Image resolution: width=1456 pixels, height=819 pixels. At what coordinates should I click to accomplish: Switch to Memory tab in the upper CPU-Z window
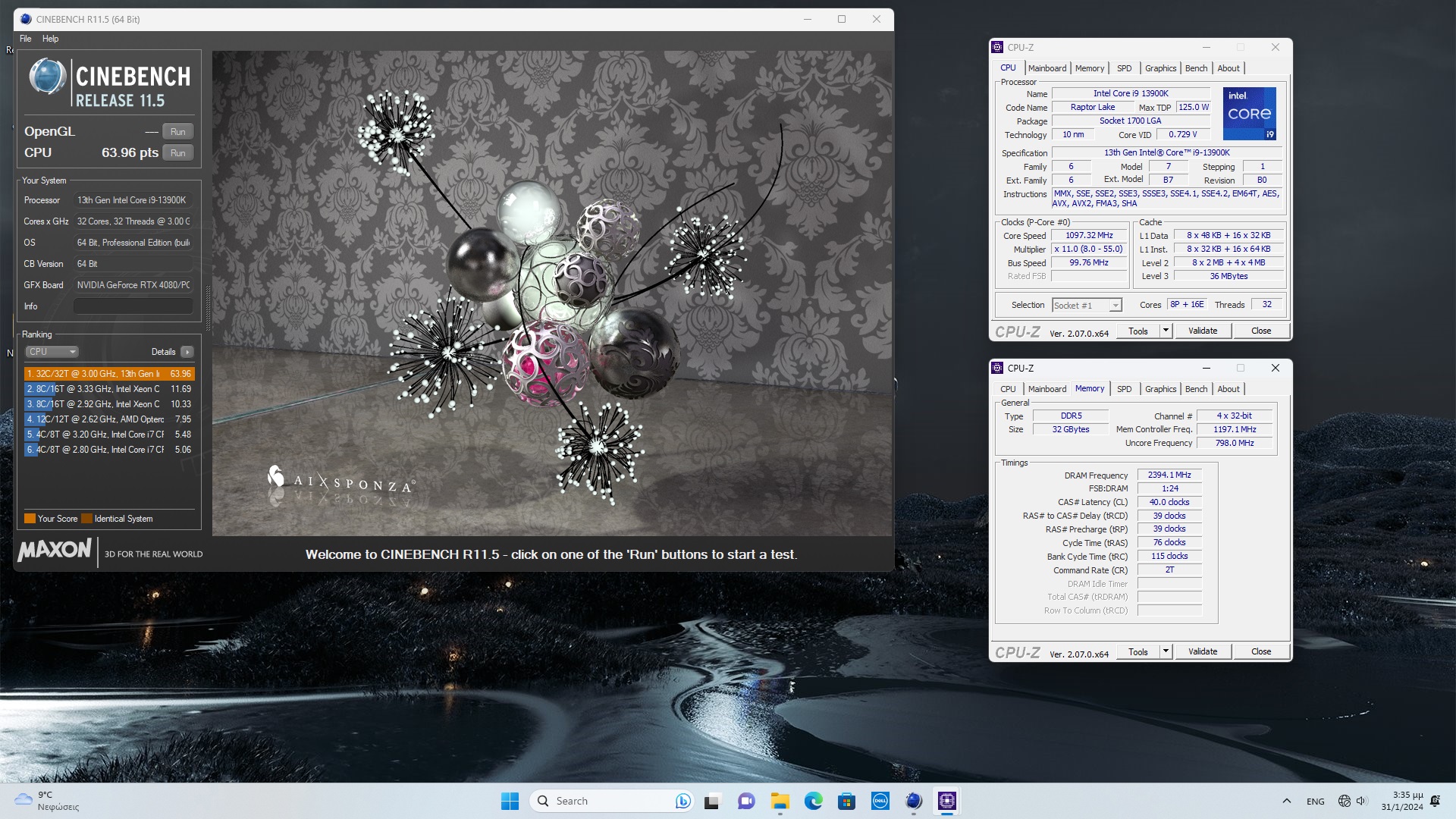click(1090, 68)
